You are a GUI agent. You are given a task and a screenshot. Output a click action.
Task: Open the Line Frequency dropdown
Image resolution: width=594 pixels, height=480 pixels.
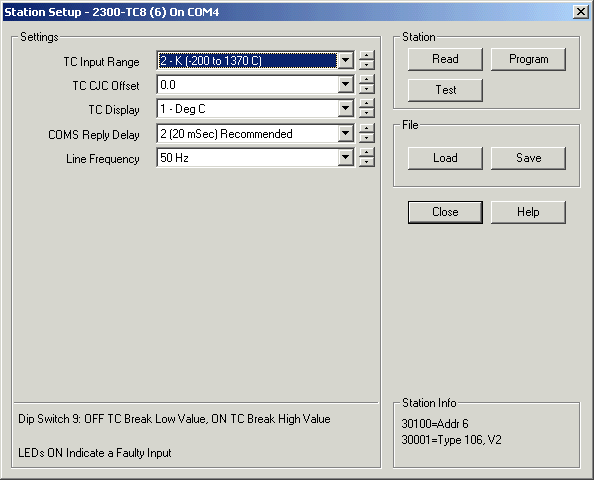(x=345, y=158)
